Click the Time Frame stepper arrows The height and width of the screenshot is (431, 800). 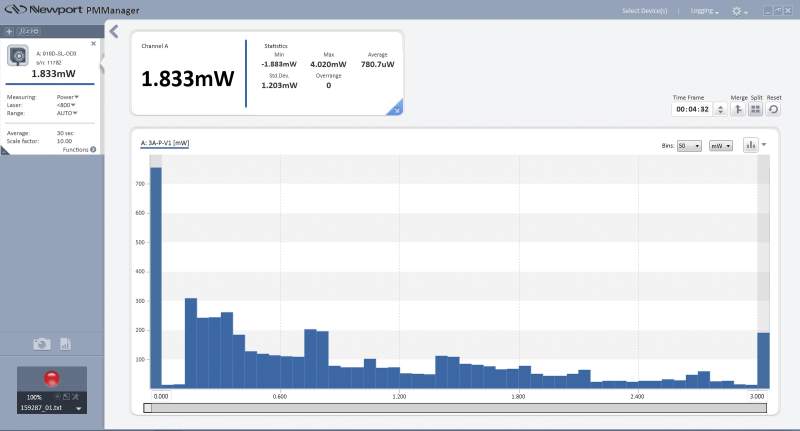[720, 109]
